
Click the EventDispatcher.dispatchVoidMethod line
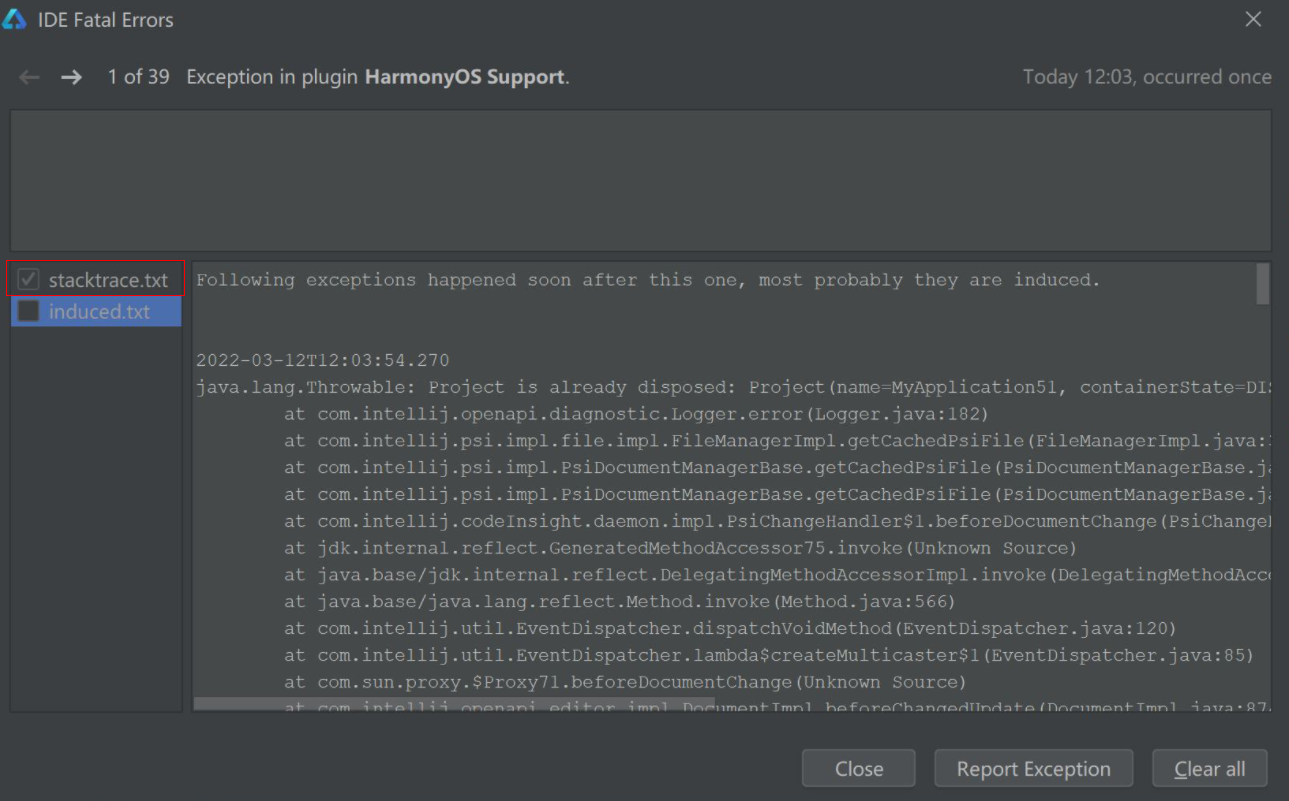(x=730, y=629)
